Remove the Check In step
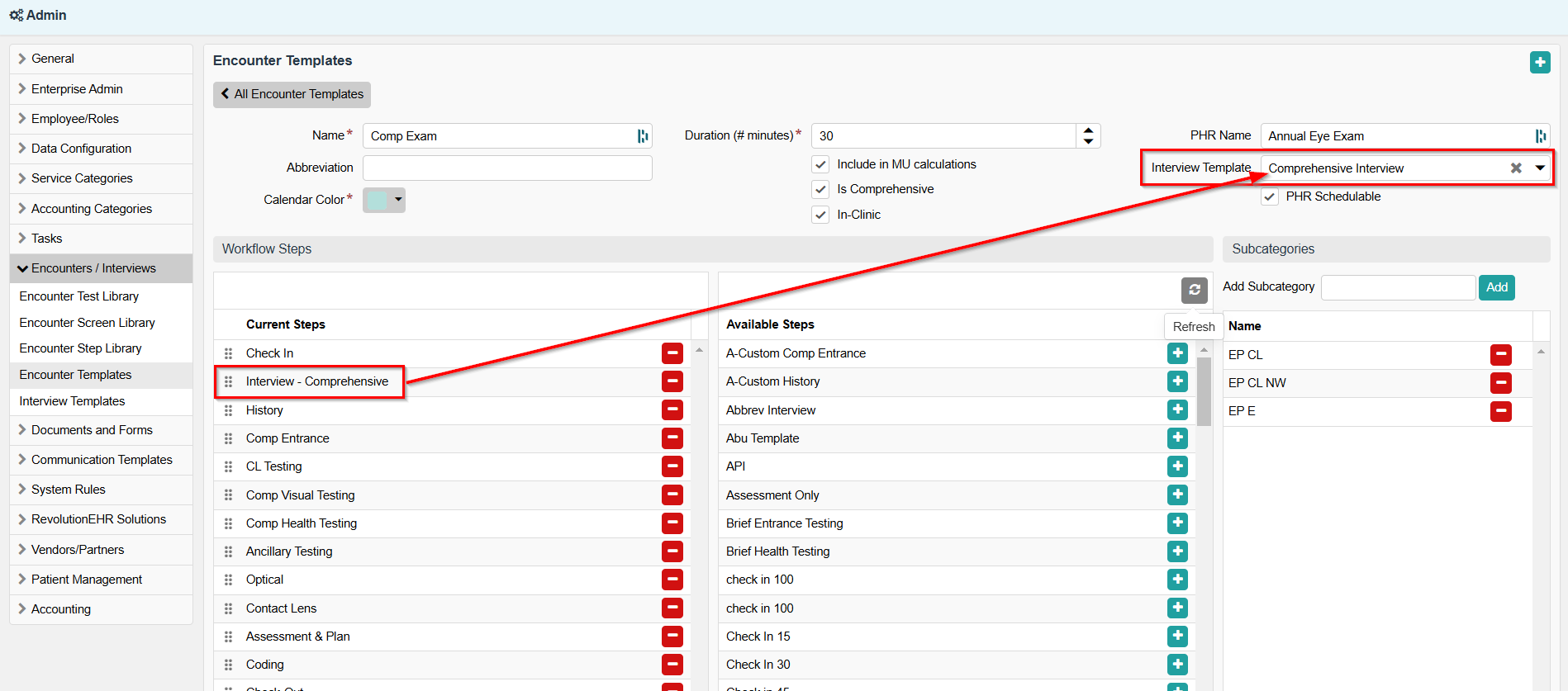This screenshot has height=691, width=1568. (x=672, y=353)
